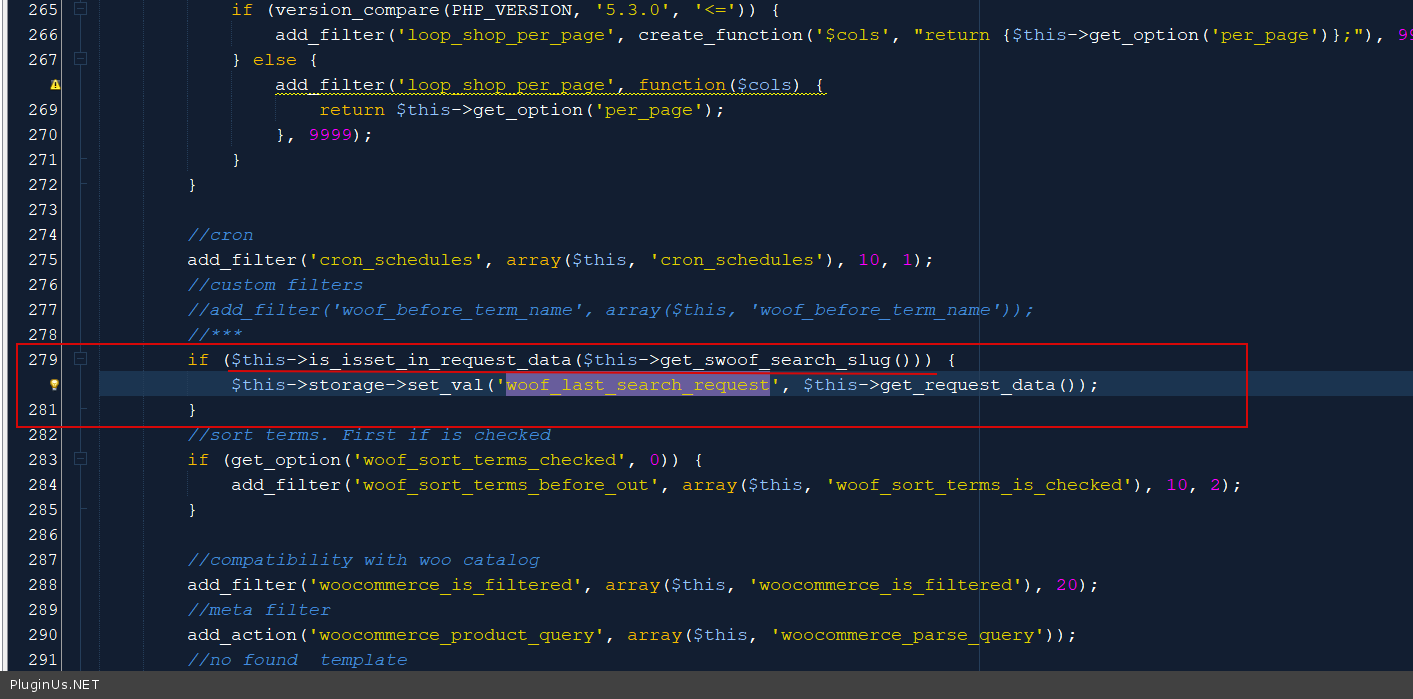Click 'return $this->get_option' on line 269
Screen dimensions: 1413x699
(x=451, y=110)
